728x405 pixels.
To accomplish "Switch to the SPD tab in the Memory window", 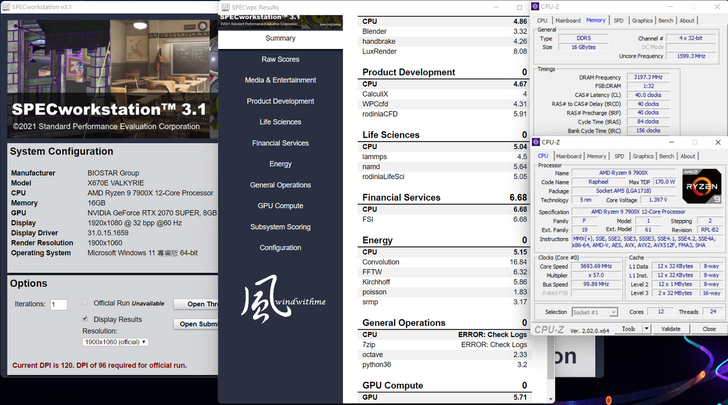I will (618, 20).
